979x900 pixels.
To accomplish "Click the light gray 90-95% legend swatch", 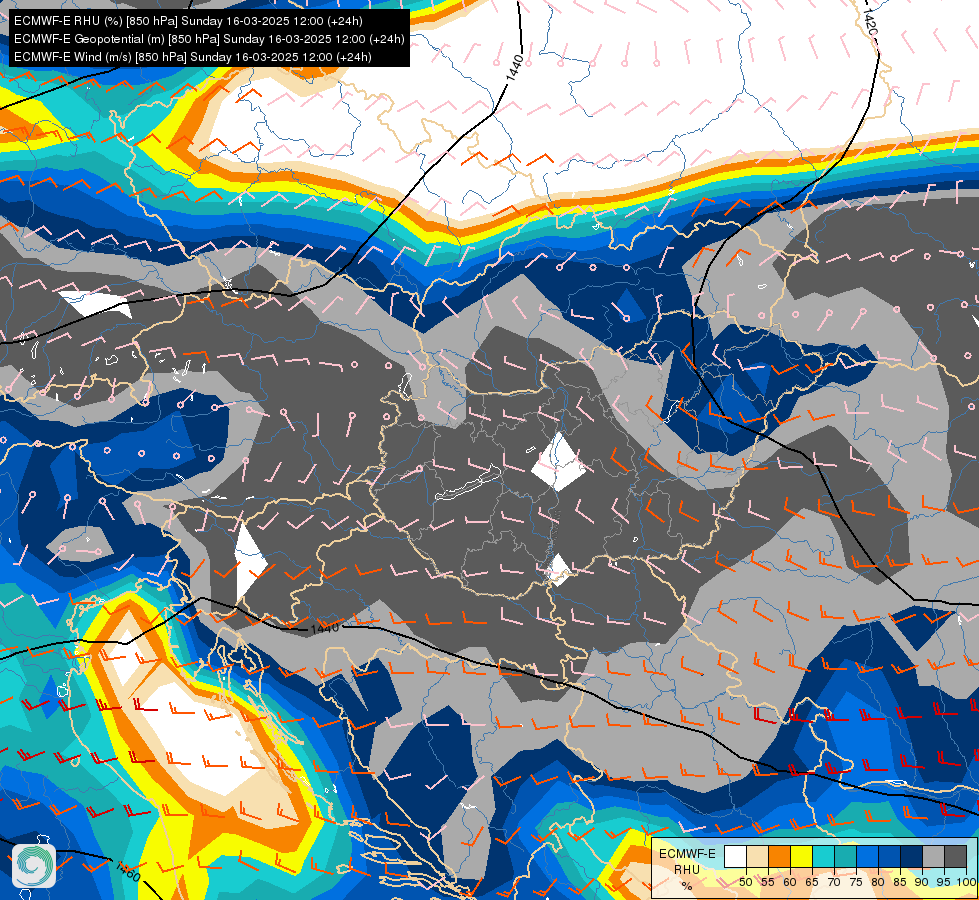I will click(x=933, y=856).
